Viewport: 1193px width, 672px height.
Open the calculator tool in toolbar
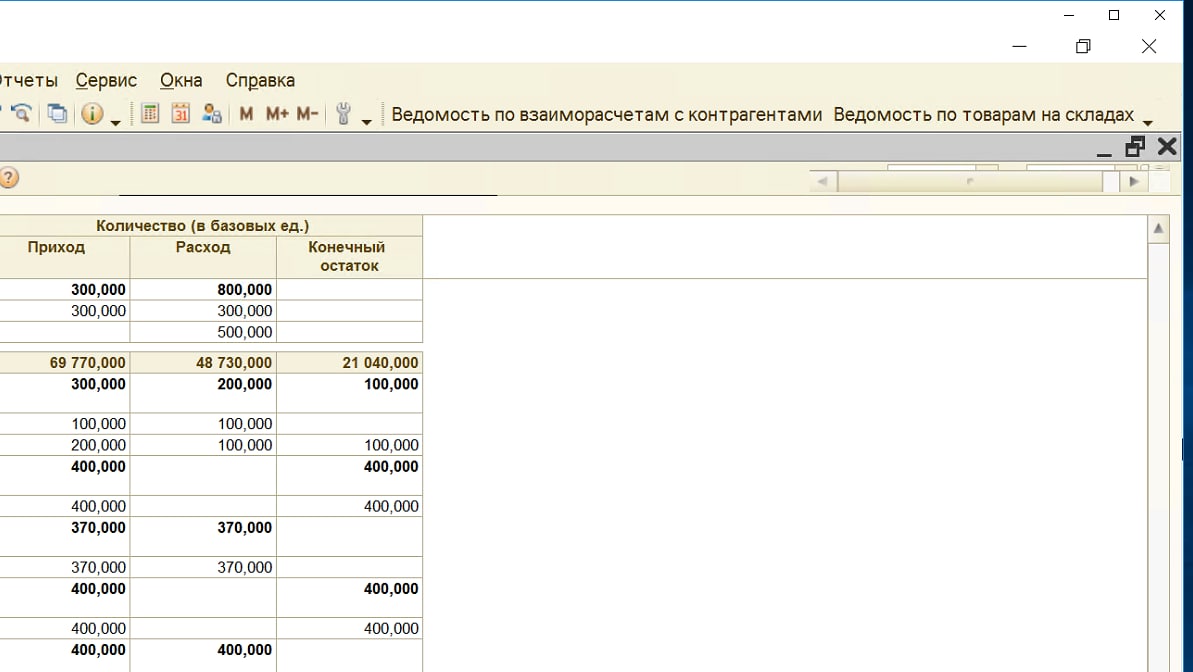(150, 114)
